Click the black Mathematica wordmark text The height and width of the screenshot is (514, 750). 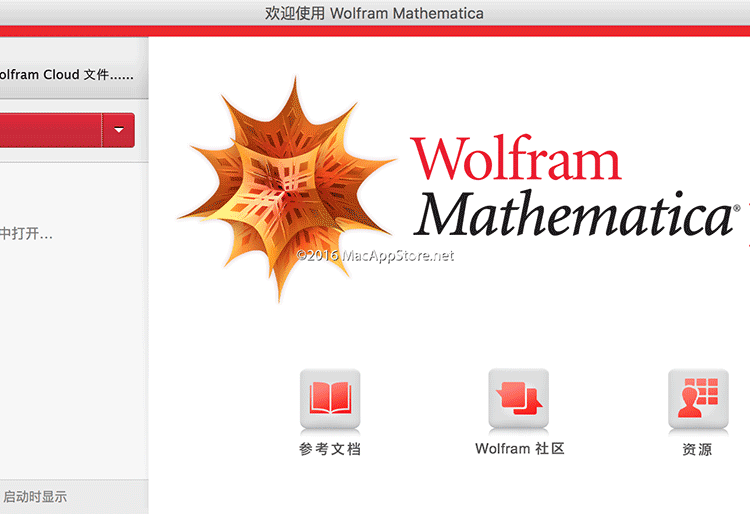(572, 212)
